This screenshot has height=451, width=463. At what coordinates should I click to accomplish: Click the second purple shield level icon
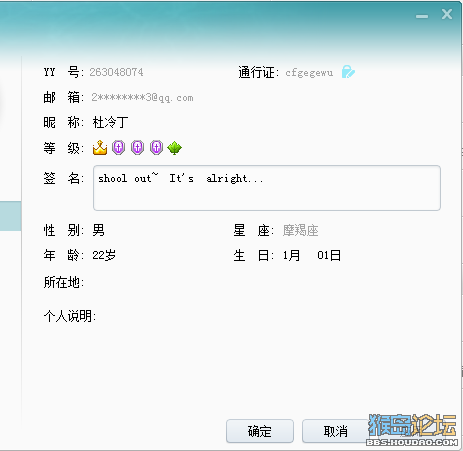click(x=137, y=147)
